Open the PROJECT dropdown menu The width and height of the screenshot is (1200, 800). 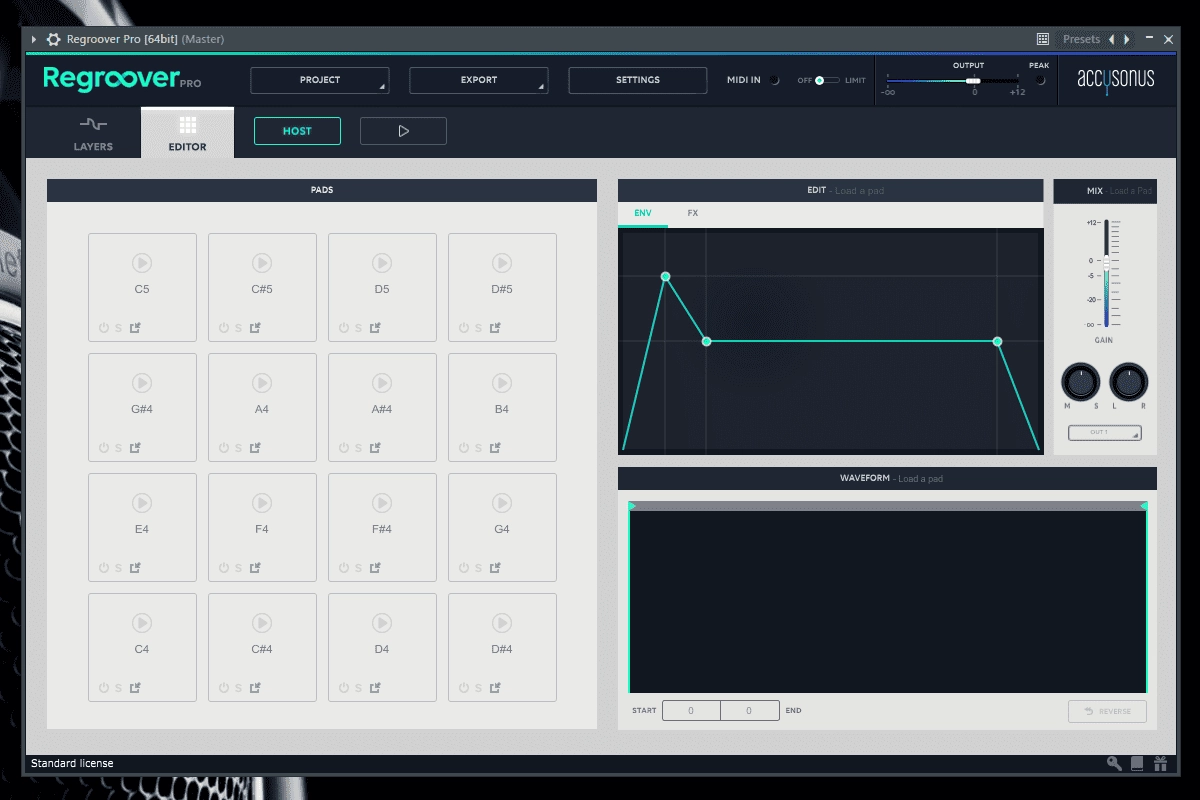point(320,80)
